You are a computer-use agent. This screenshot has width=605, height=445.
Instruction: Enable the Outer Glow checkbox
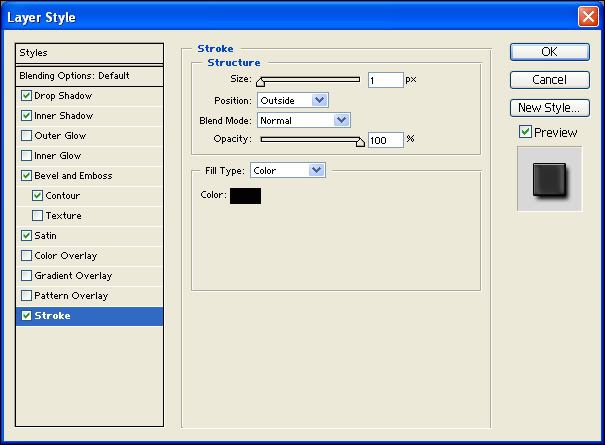click(x=26, y=135)
